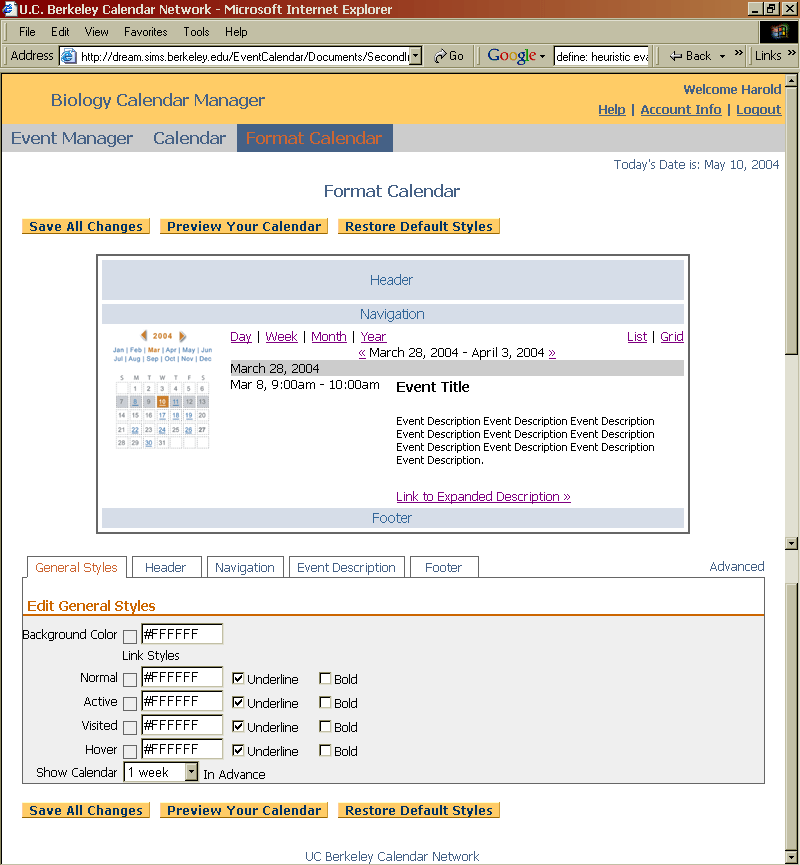Open the Help link in header
Image resolution: width=800 pixels, height=865 pixels.
[612, 109]
